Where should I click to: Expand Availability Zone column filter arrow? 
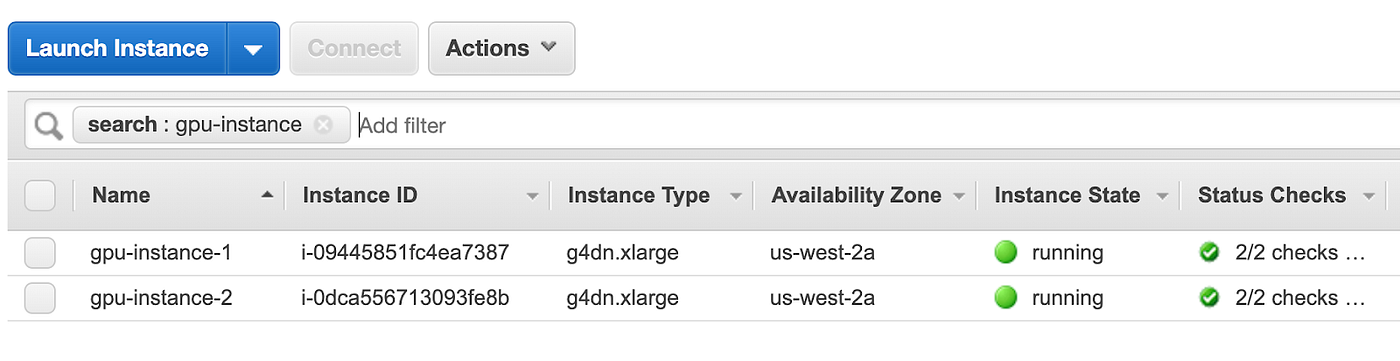tap(959, 197)
